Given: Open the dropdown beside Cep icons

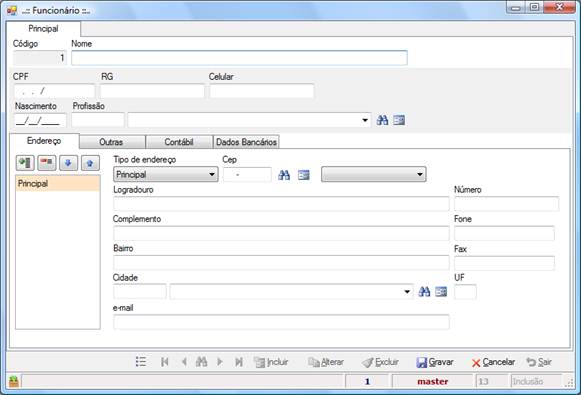Looking at the screenshot, I should coord(420,175).
